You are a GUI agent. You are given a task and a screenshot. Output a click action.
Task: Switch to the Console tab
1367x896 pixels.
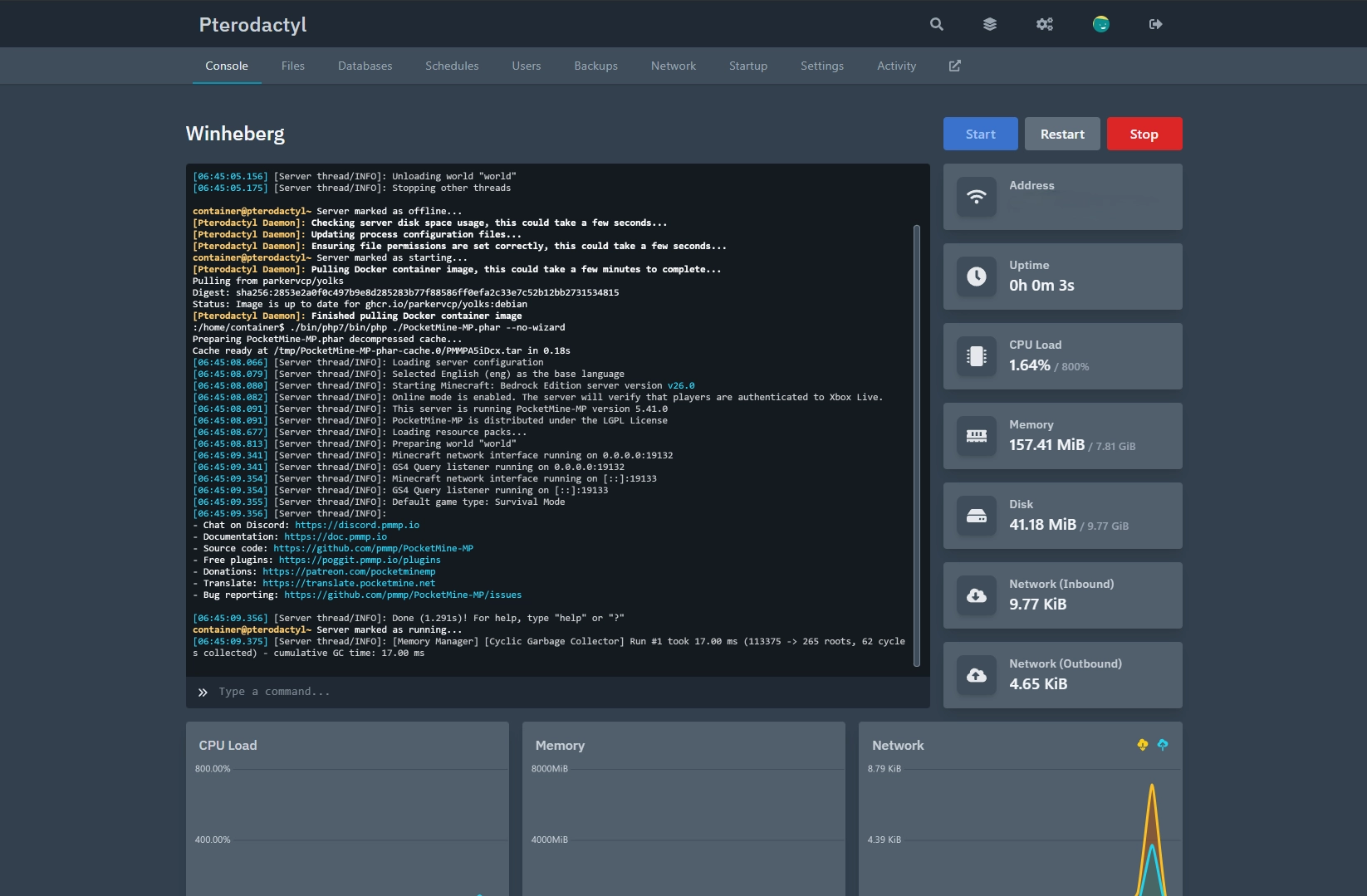(227, 66)
